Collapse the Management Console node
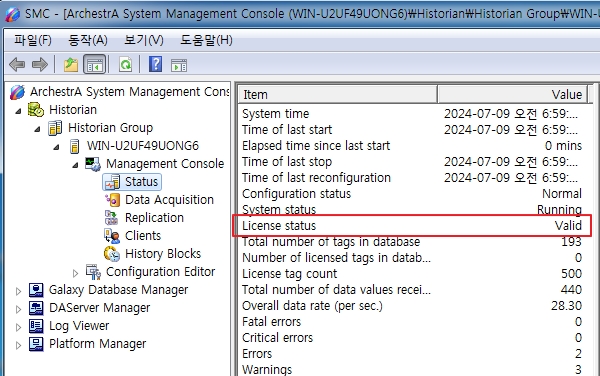600x376 pixels. [x=75, y=165]
